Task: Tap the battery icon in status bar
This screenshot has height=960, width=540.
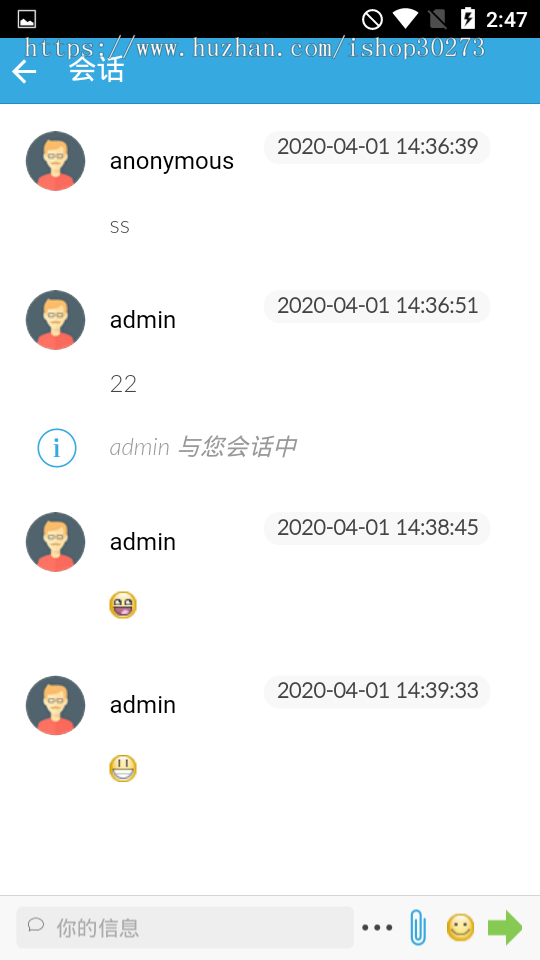Action: click(x=468, y=19)
